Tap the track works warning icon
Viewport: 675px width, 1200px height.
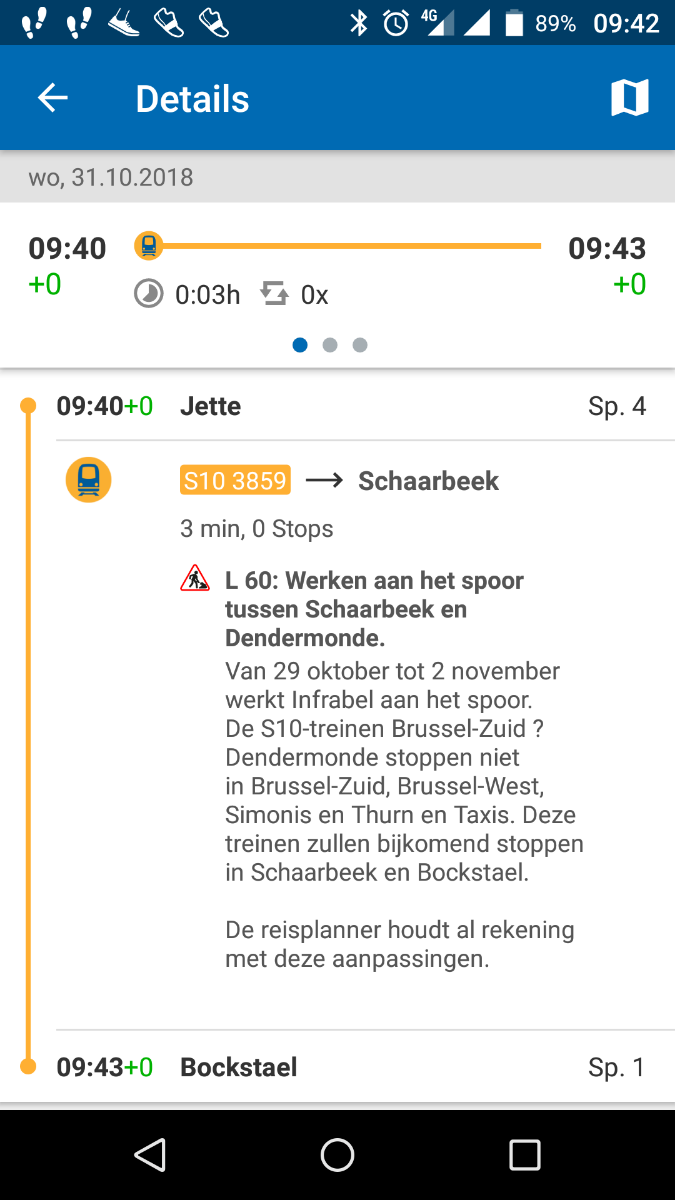tap(195, 579)
